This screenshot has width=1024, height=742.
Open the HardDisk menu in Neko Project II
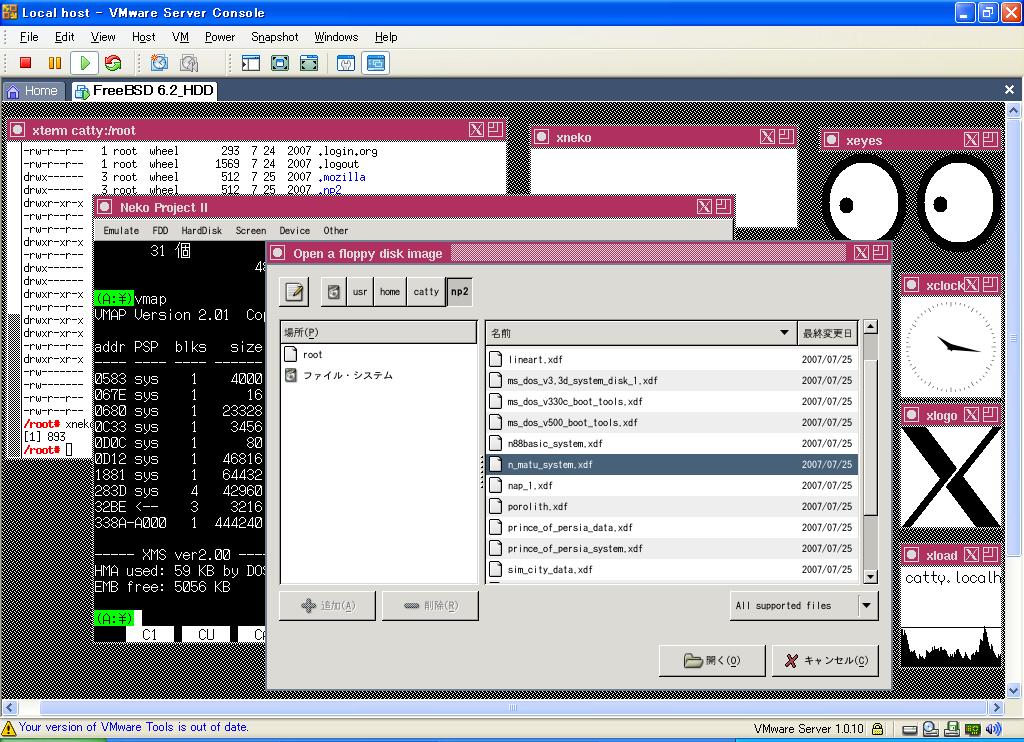[201, 231]
